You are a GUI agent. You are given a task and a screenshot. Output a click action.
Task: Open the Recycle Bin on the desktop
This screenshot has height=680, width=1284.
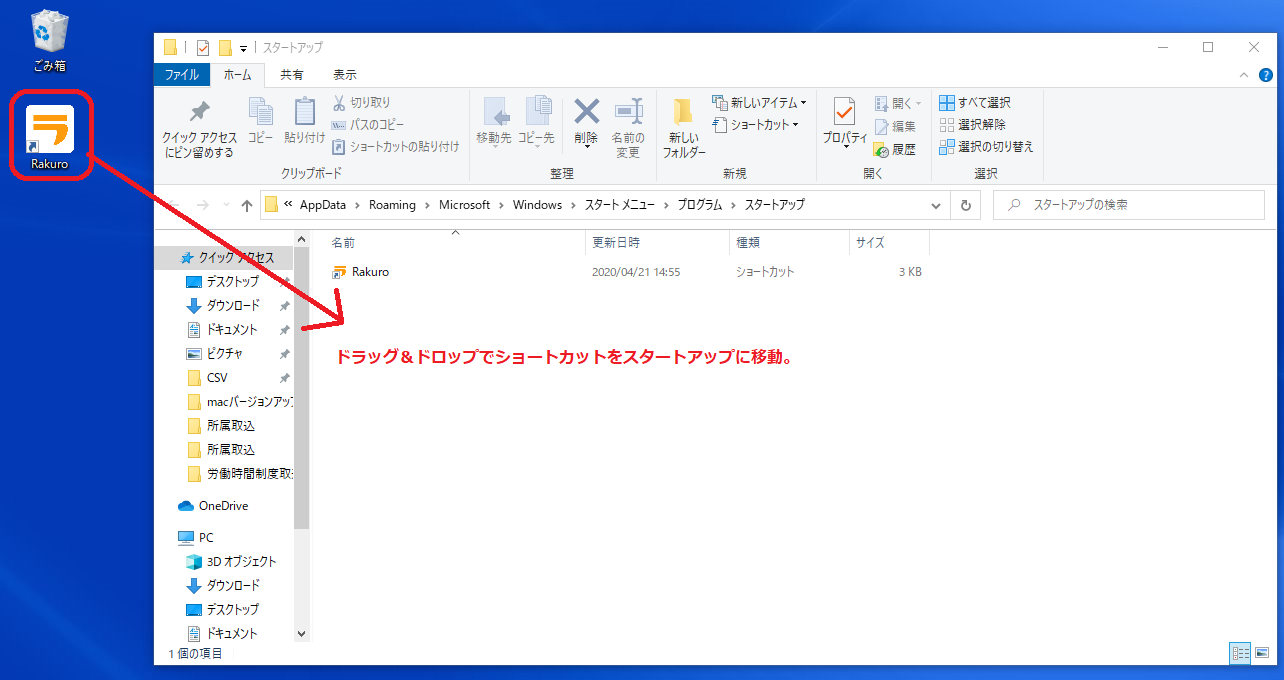pos(48,40)
